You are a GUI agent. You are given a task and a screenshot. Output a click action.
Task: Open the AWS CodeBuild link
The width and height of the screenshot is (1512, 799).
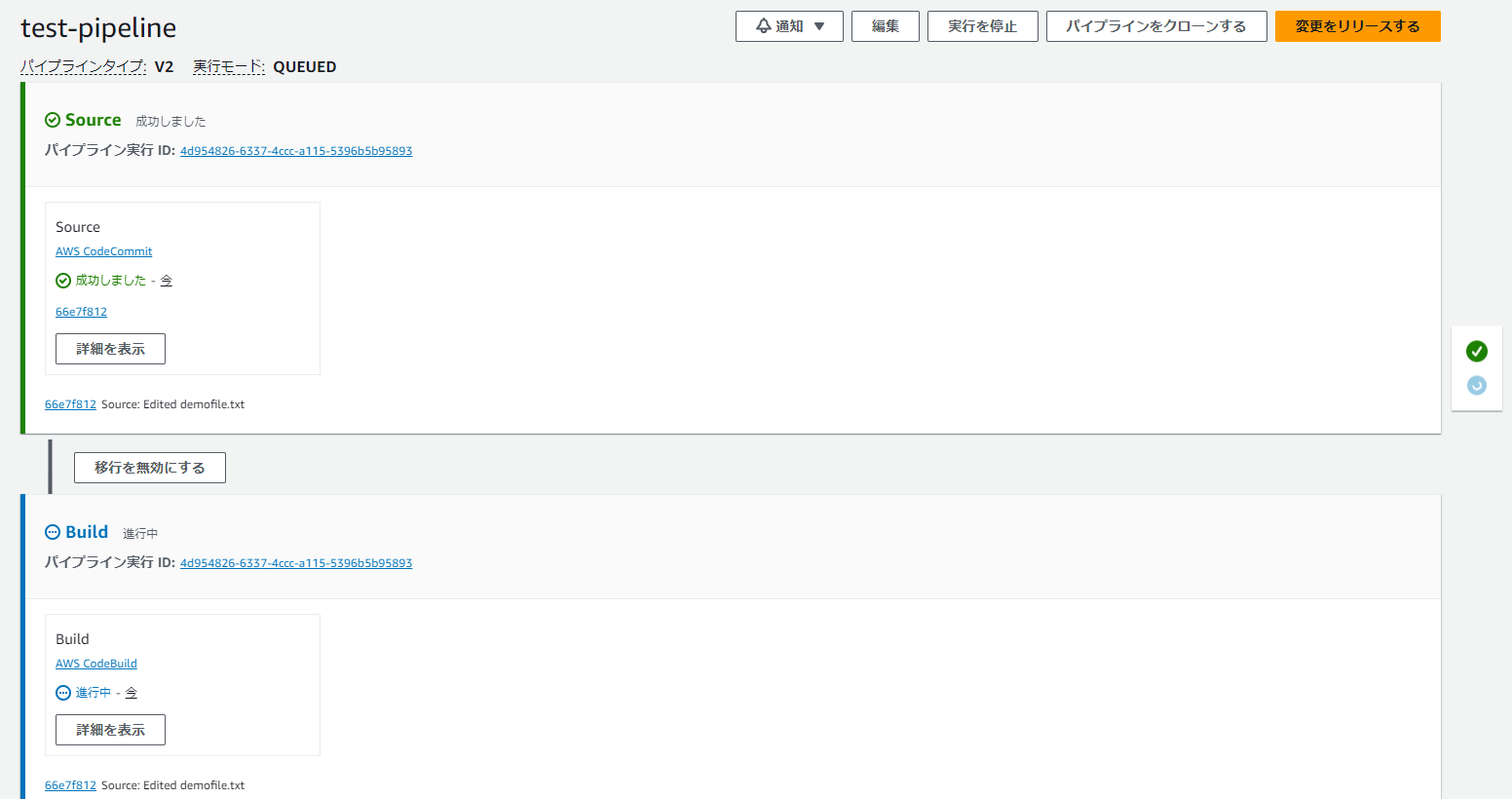96,664
